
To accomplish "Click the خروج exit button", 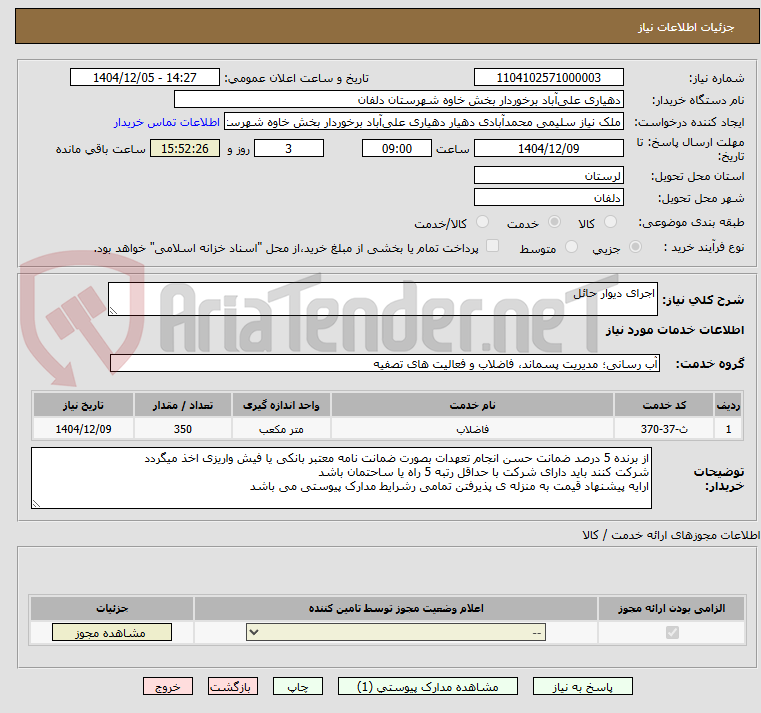I will (x=167, y=686).
